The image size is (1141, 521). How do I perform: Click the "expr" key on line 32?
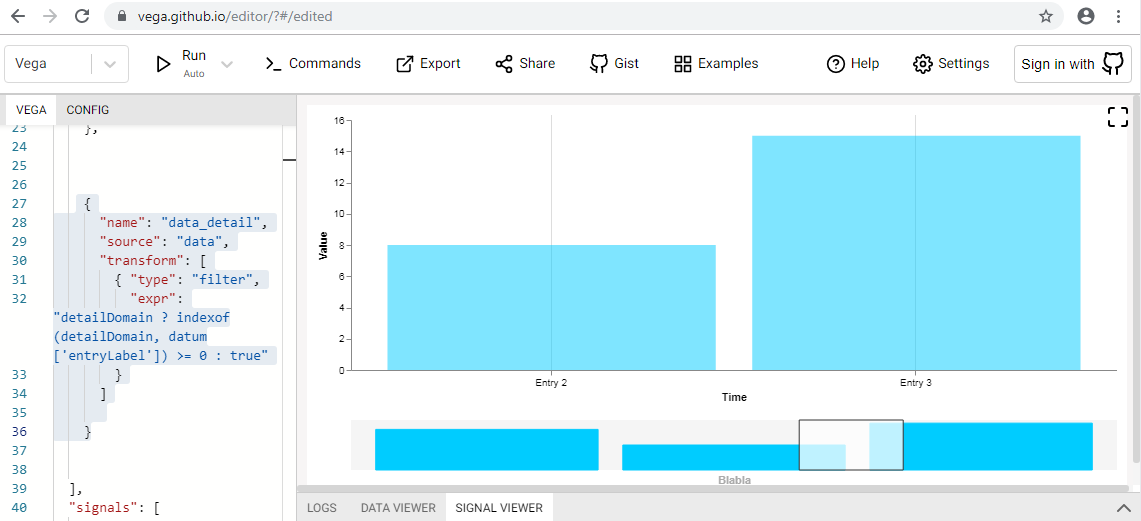[x=153, y=298]
